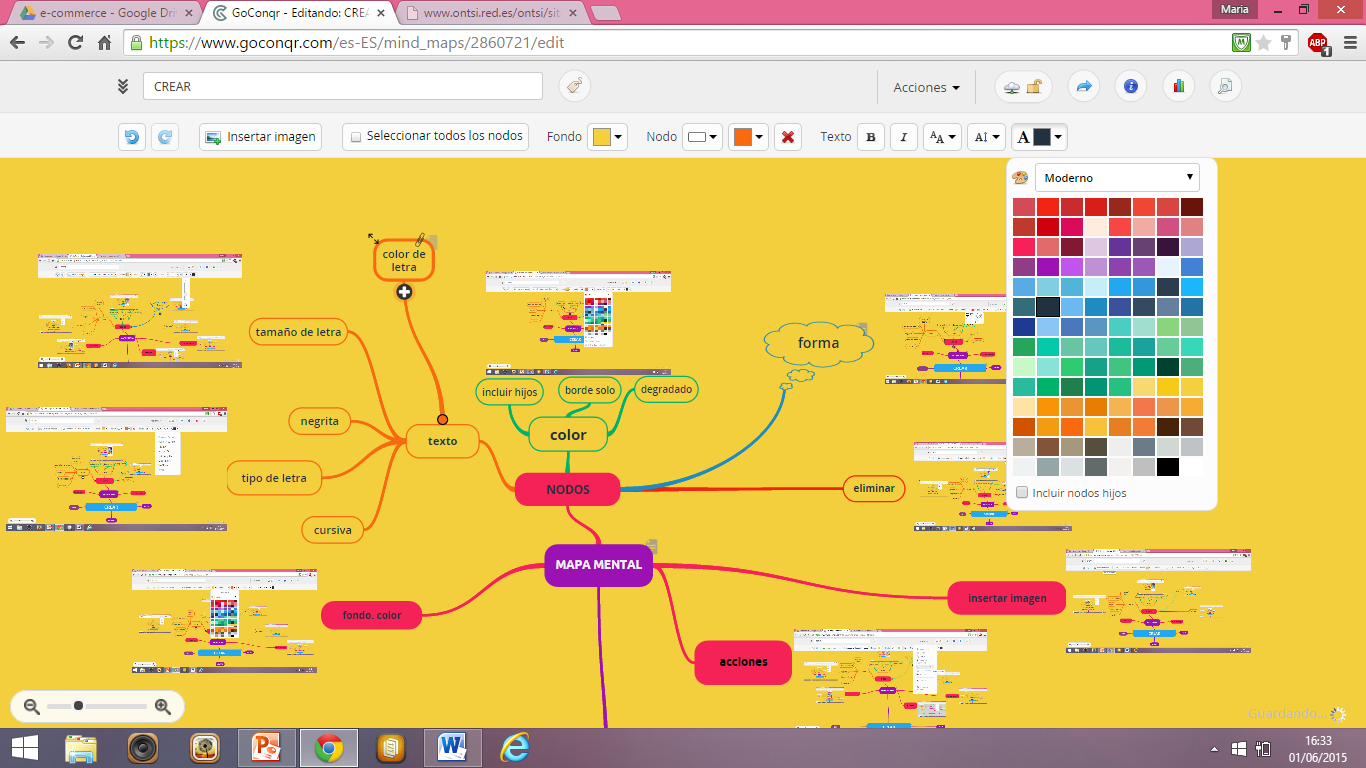Click the red X delete node icon

(788, 137)
